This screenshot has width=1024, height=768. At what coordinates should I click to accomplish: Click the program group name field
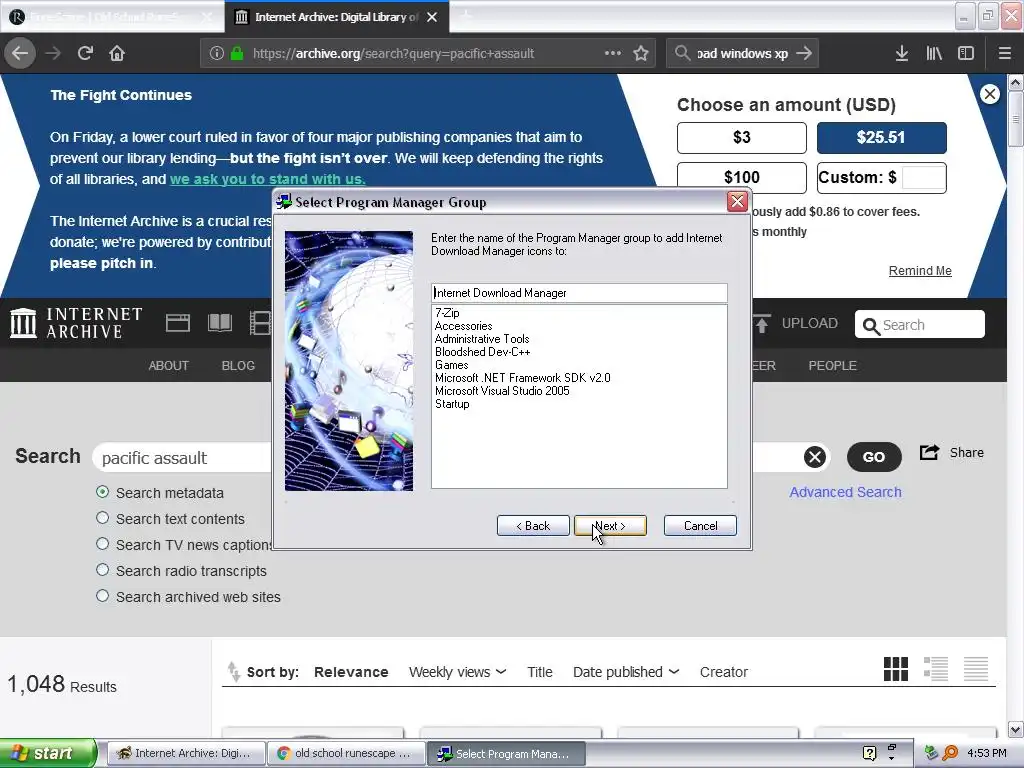(x=579, y=293)
